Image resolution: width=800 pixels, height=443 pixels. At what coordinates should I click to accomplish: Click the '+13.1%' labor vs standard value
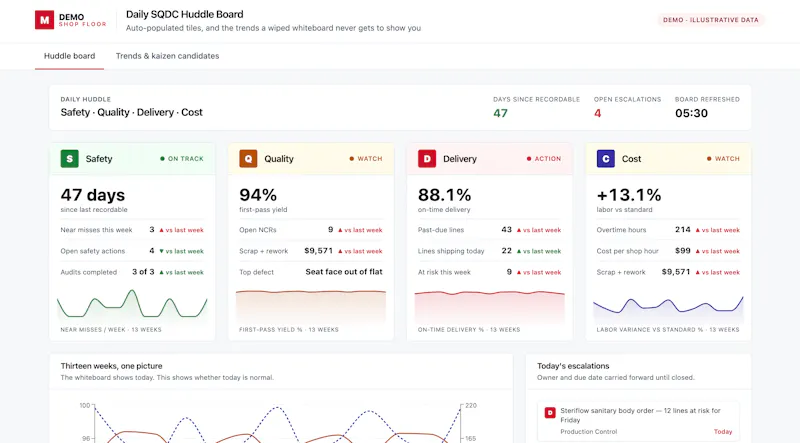point(629,195)
